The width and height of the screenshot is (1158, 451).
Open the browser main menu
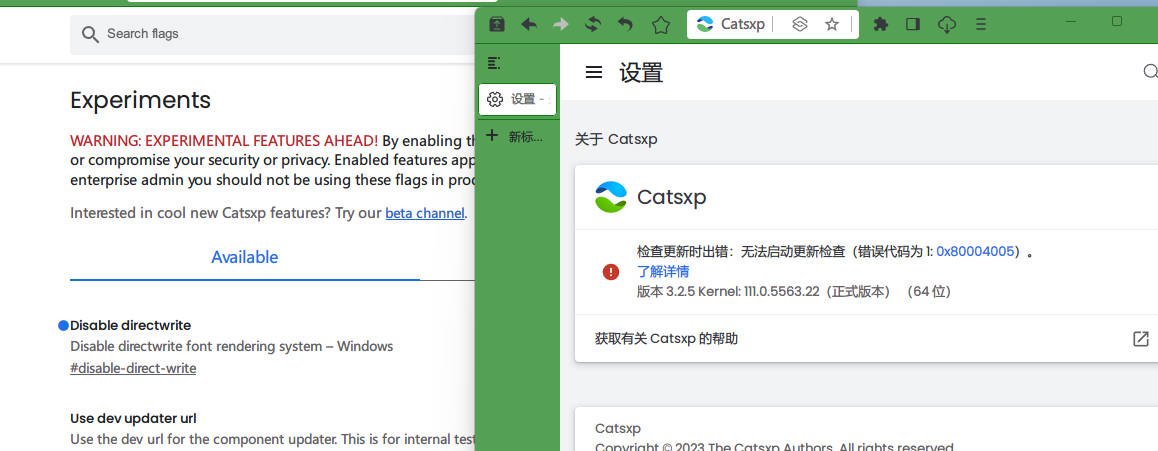pos(981,25)
